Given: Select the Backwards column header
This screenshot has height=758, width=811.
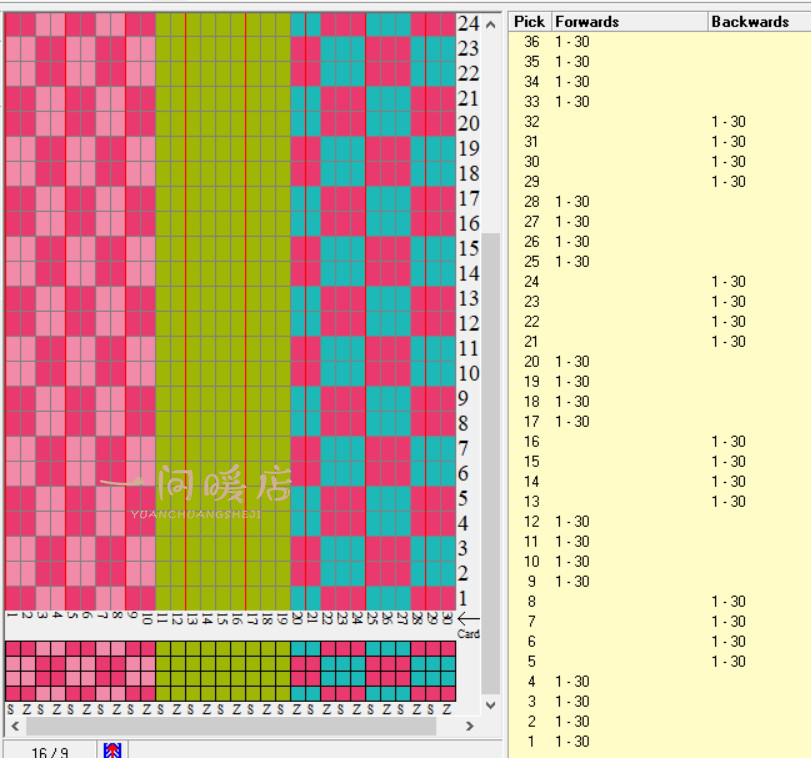Looking at the screenshot, I should [759, 22].
